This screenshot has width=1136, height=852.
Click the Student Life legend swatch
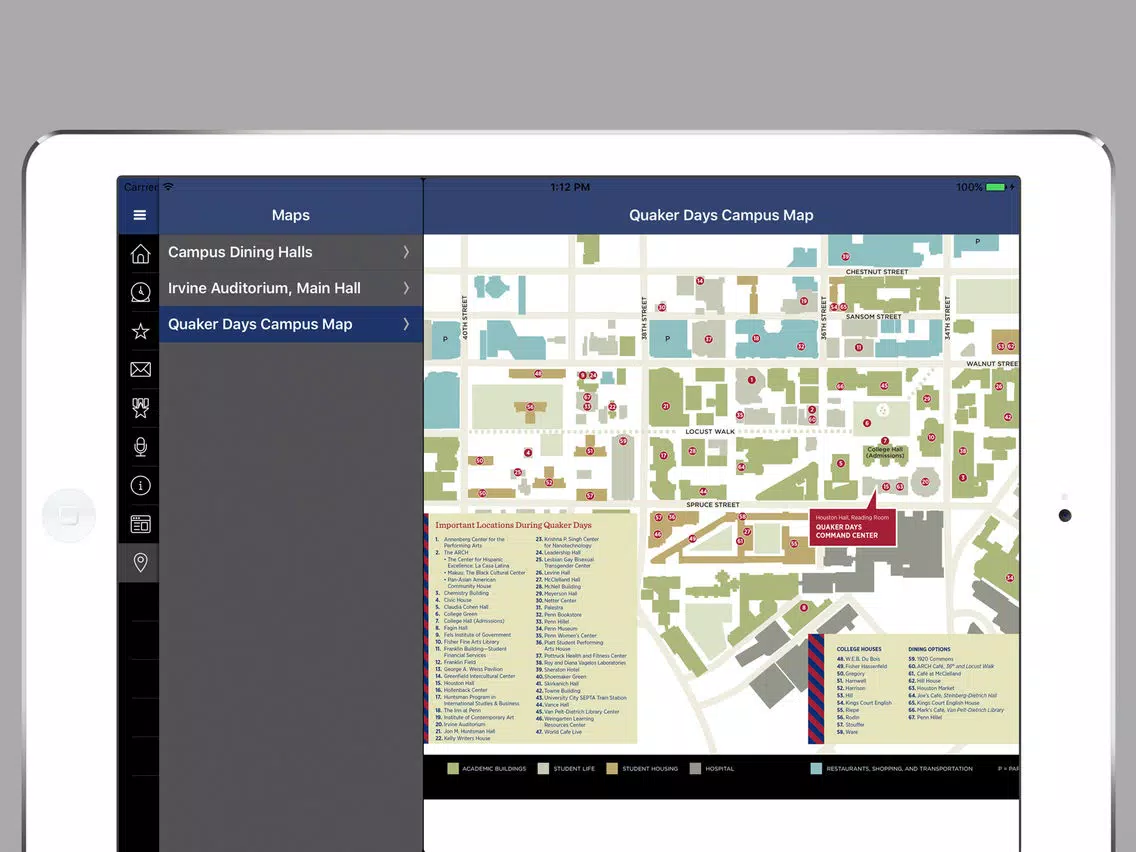[543, 769]
